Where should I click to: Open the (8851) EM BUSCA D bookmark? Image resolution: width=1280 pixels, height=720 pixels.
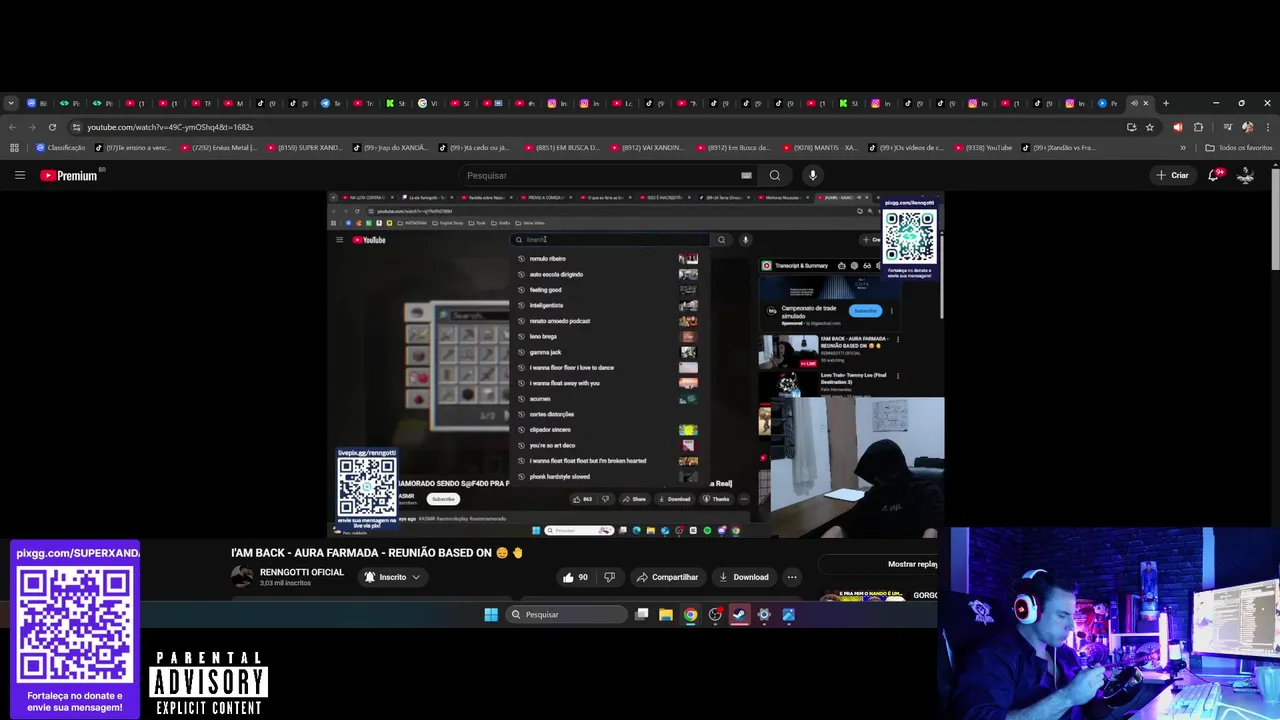[562, 148]
